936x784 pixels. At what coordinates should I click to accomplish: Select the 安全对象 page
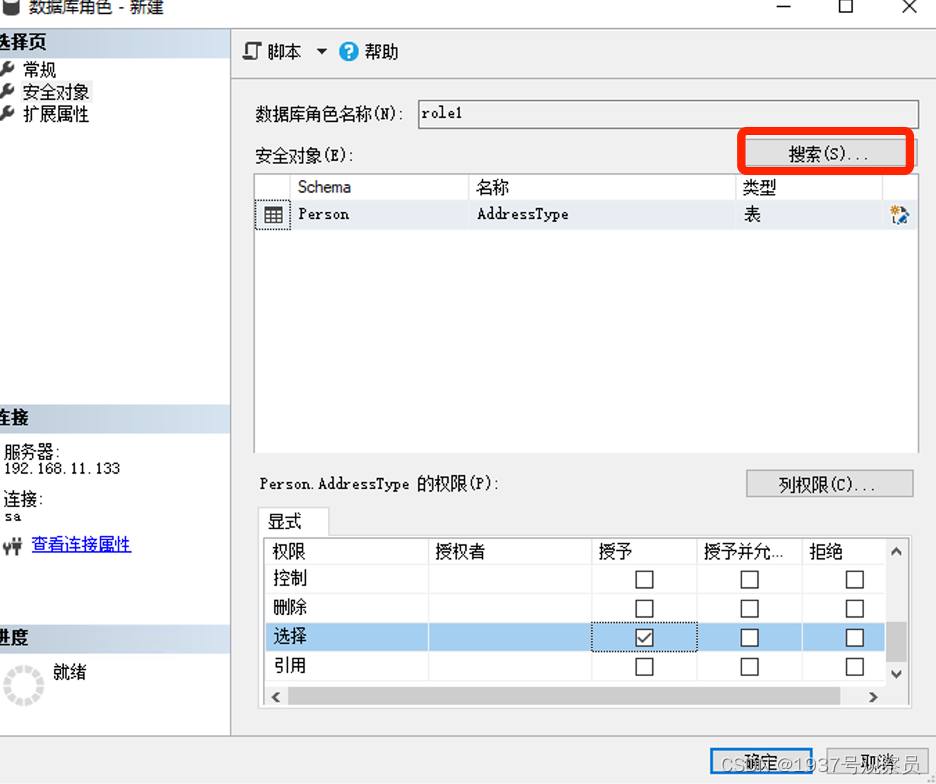click(56, 92)
